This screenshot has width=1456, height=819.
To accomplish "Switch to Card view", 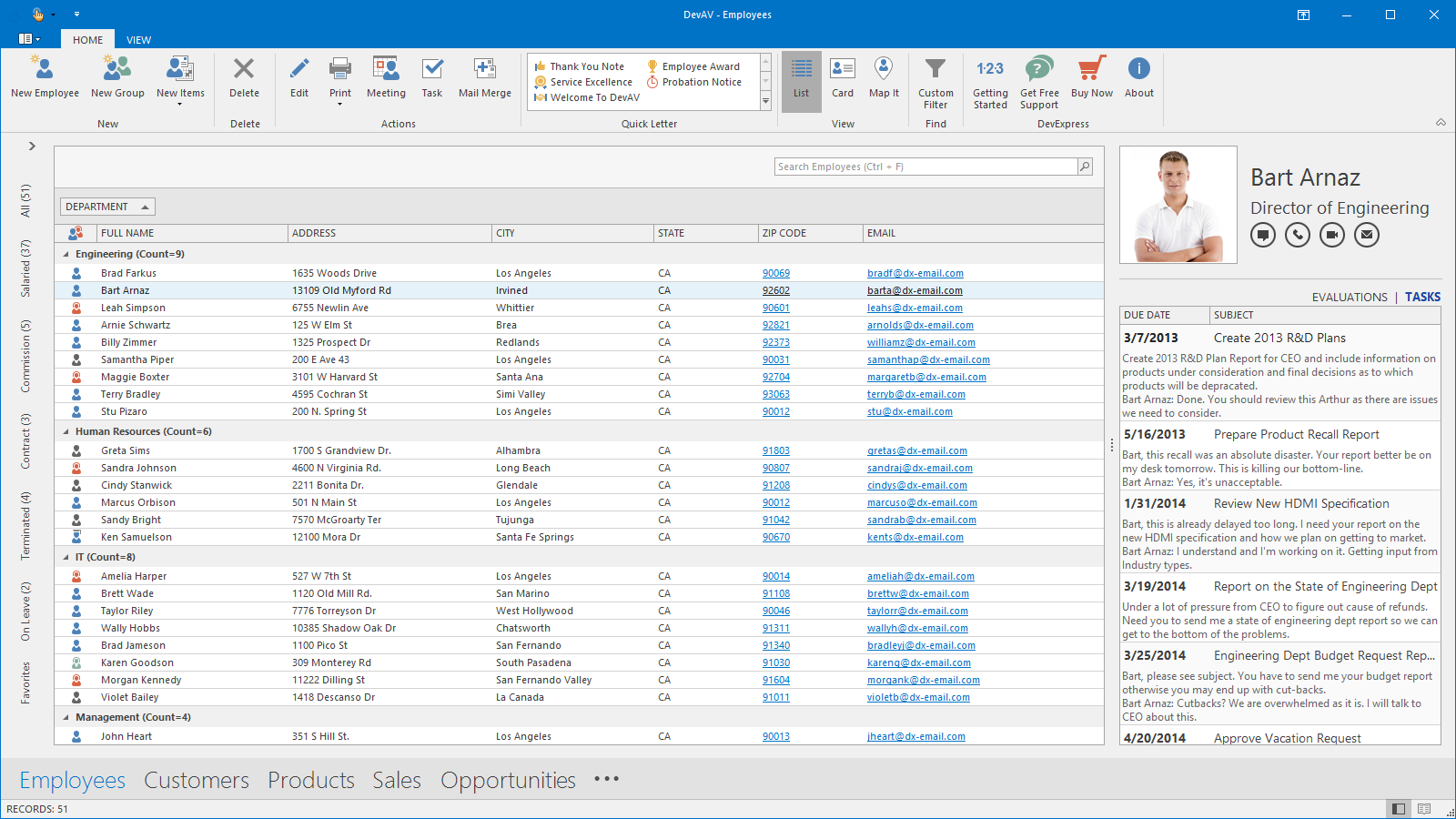I will [843, 76].
